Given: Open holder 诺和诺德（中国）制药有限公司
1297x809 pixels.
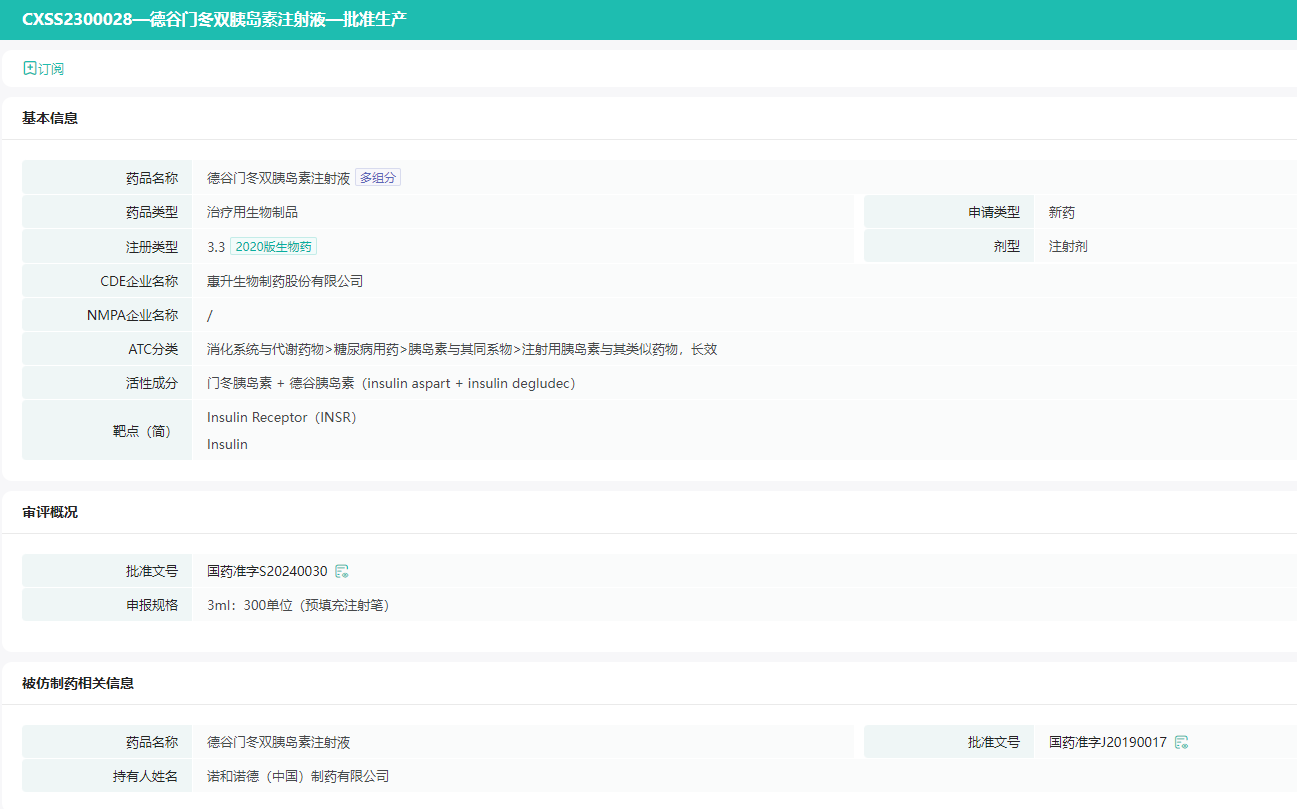Looking at the screenshot, I should tap(298, 776).
